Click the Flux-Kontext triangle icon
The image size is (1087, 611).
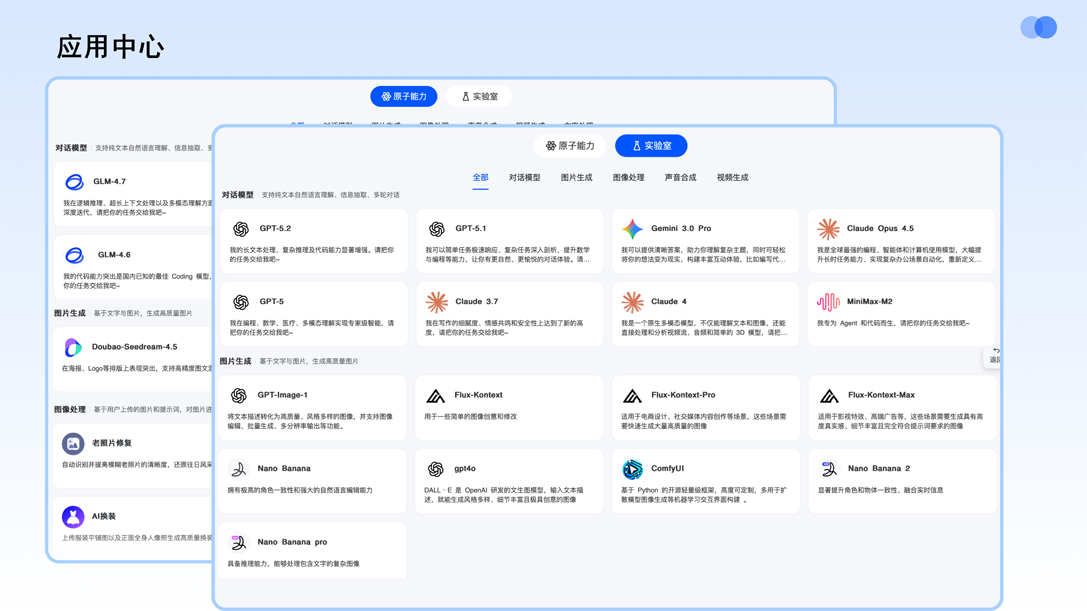pos(435,396)
